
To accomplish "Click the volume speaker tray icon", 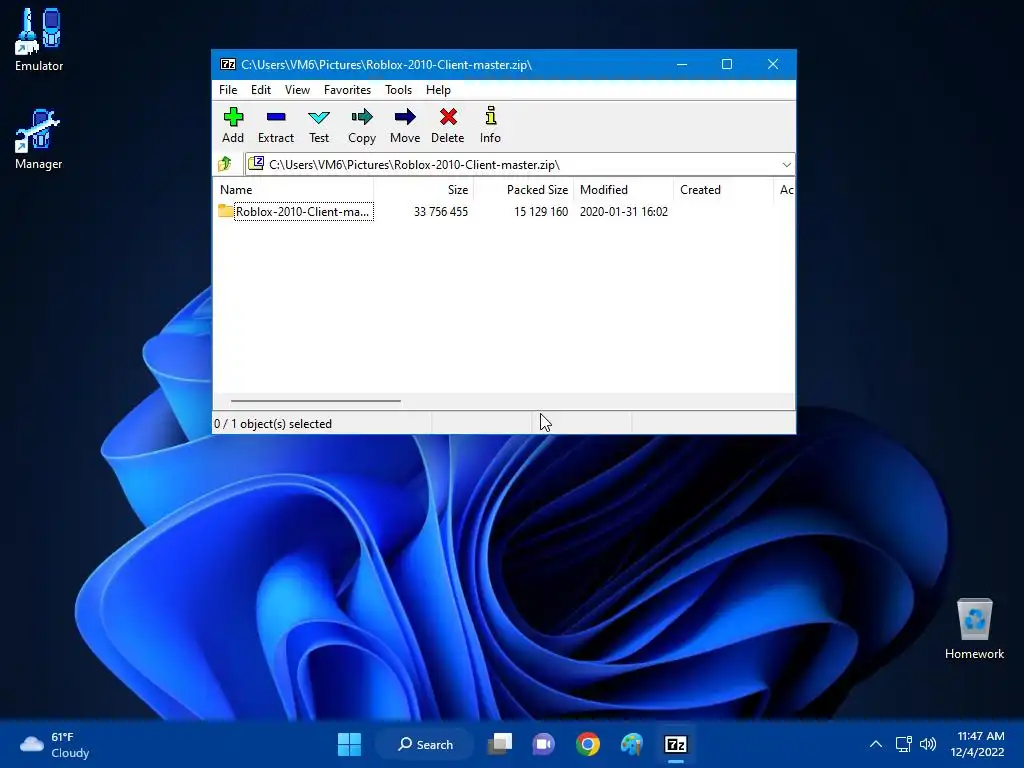I will pyautogui.click(x=927, y=744).
